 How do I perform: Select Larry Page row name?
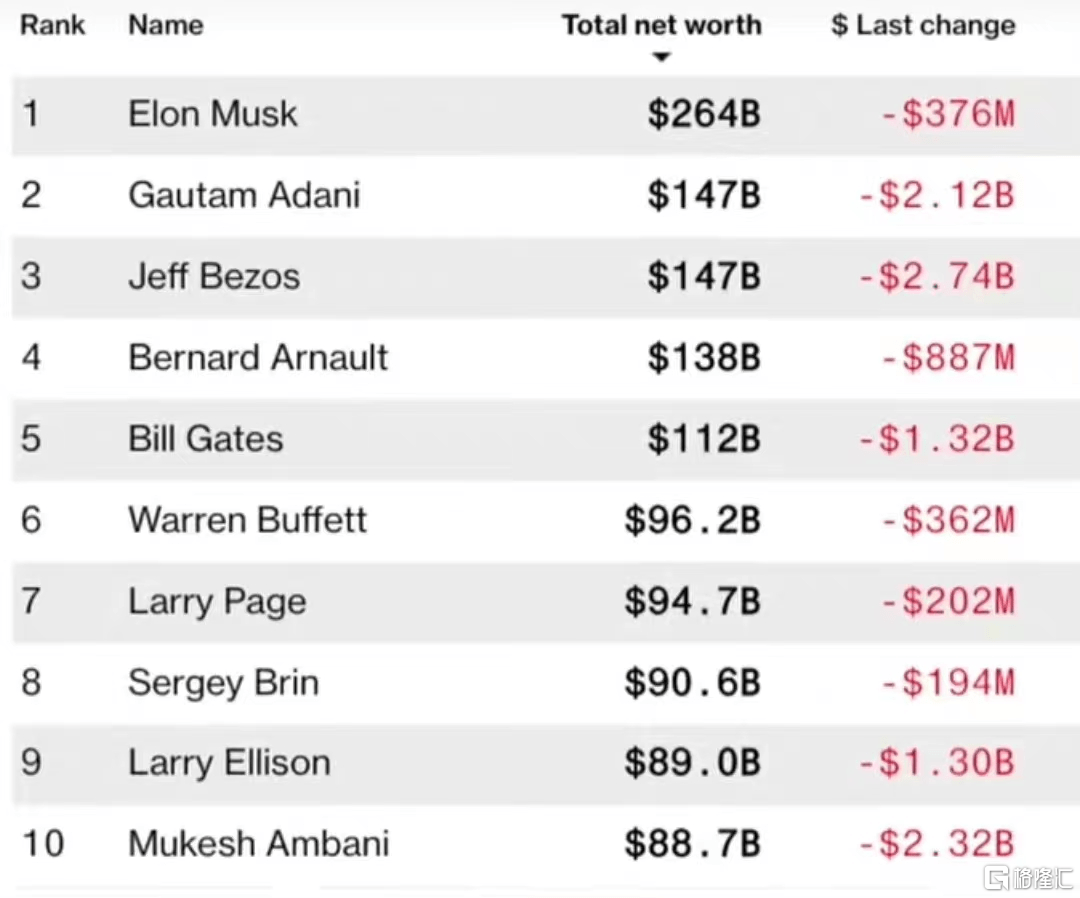(x=217, y=602)
